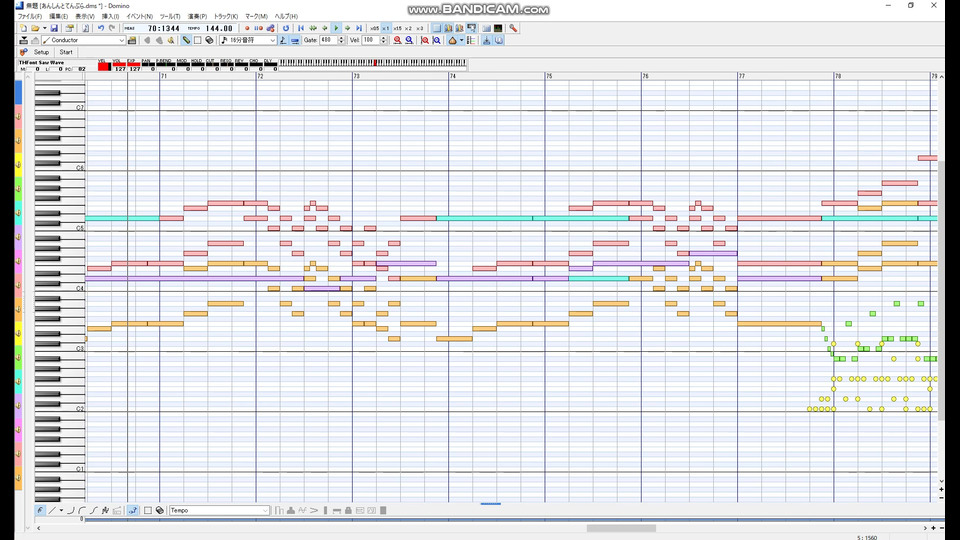This screenshot has width=960, height=540.
Task: Undo the last edit
Action: 100,28
